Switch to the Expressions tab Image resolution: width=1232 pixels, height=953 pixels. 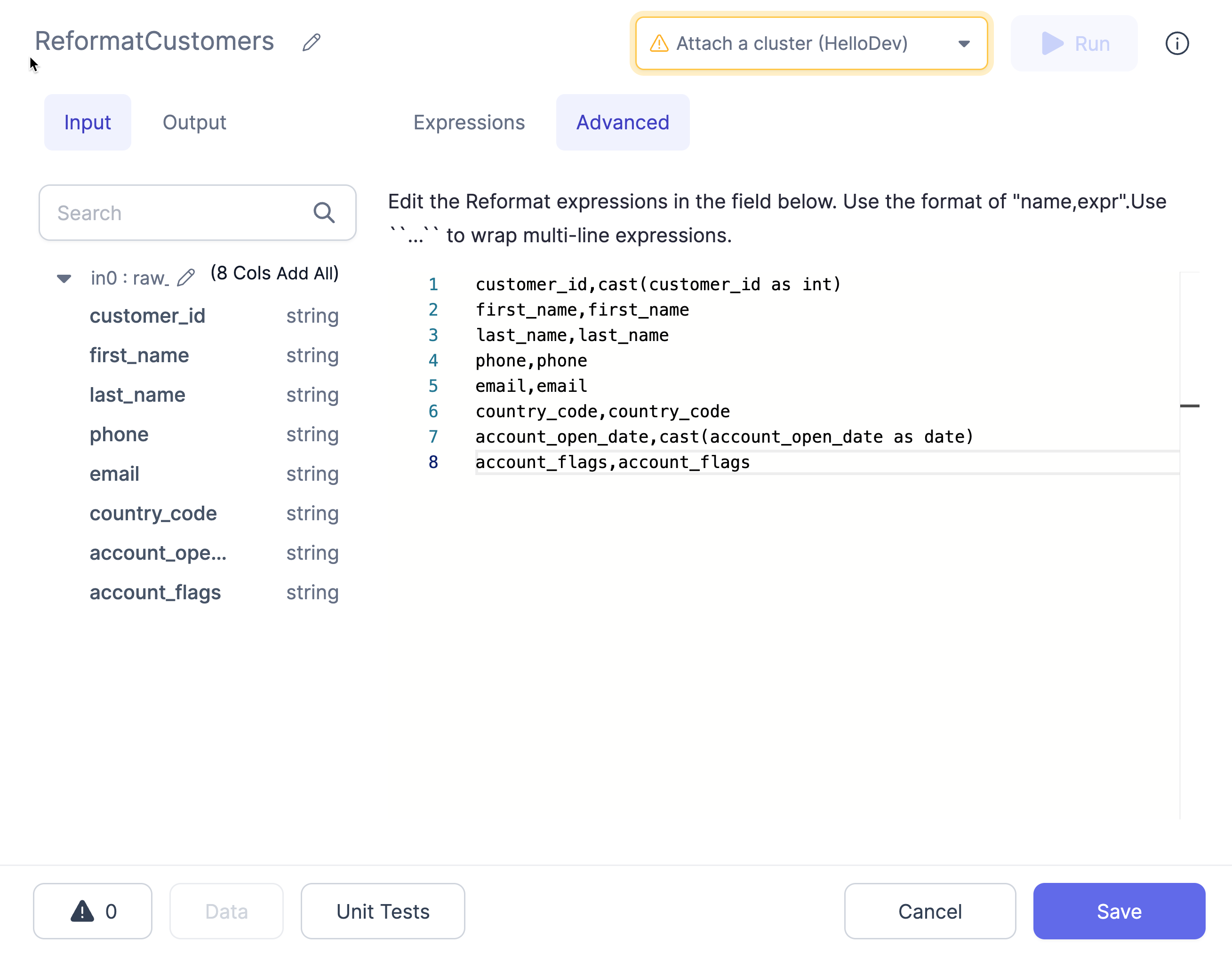click(x=469, y=122)
